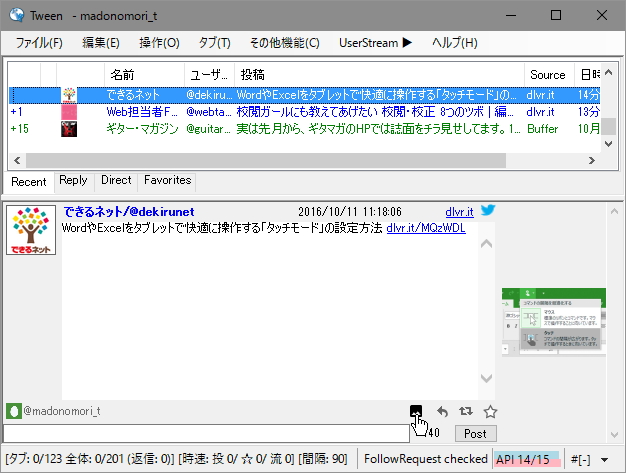Viewport: 626px width, 473px height.
Task: Open できるネット/@dekirunet profile name link
Action: 129,212
